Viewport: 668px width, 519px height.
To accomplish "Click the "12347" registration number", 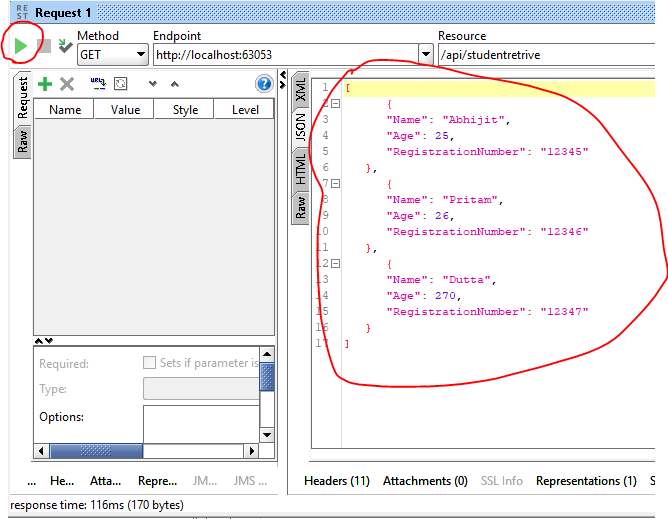I will point(564,312).
